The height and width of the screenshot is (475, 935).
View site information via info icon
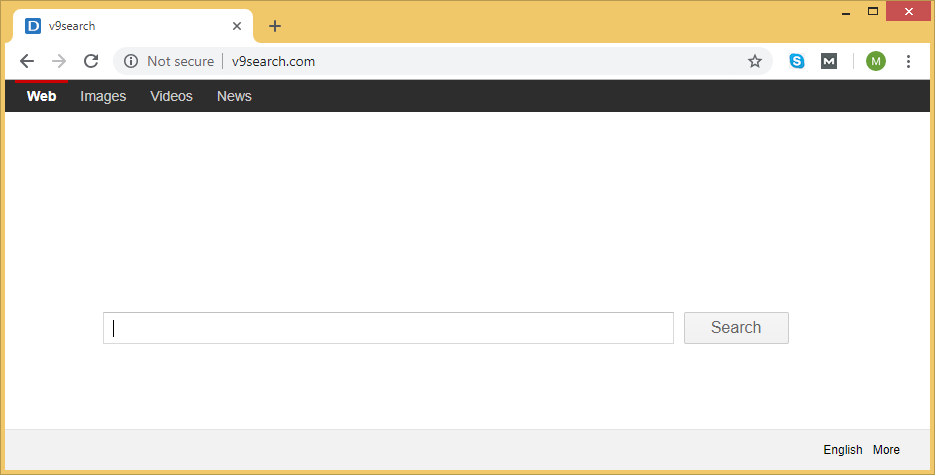pos(130,61)
